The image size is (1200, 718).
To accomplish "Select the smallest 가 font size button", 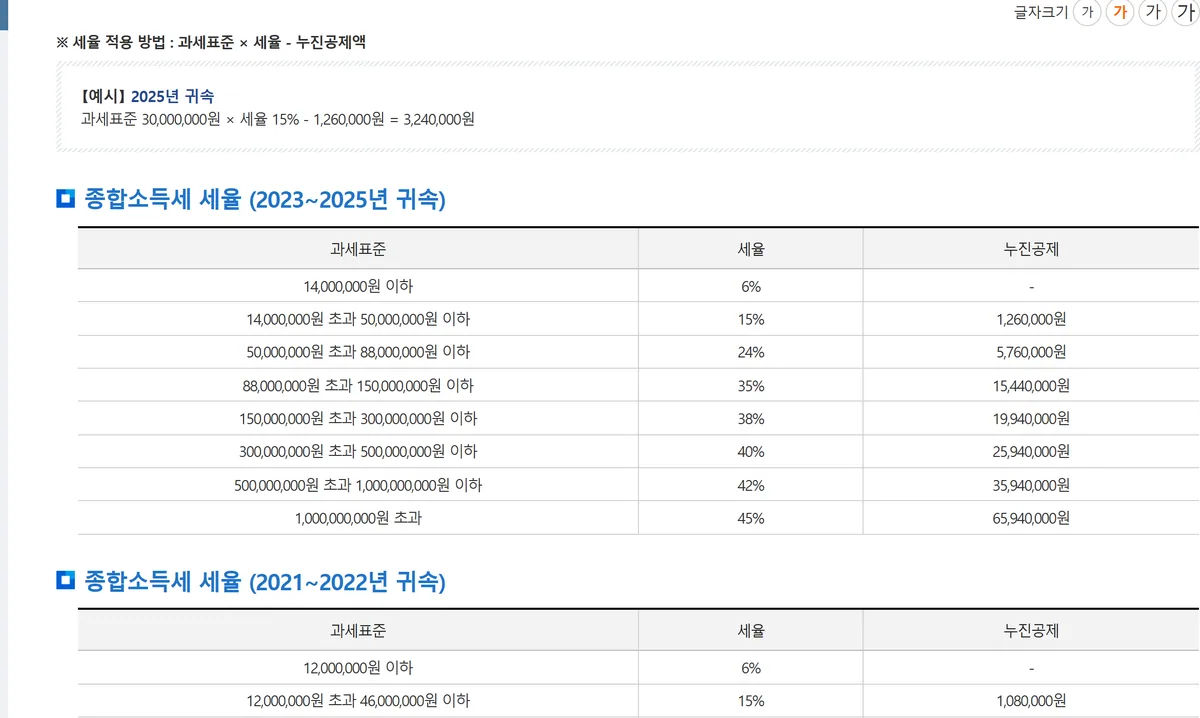I will coord(1087,13).
